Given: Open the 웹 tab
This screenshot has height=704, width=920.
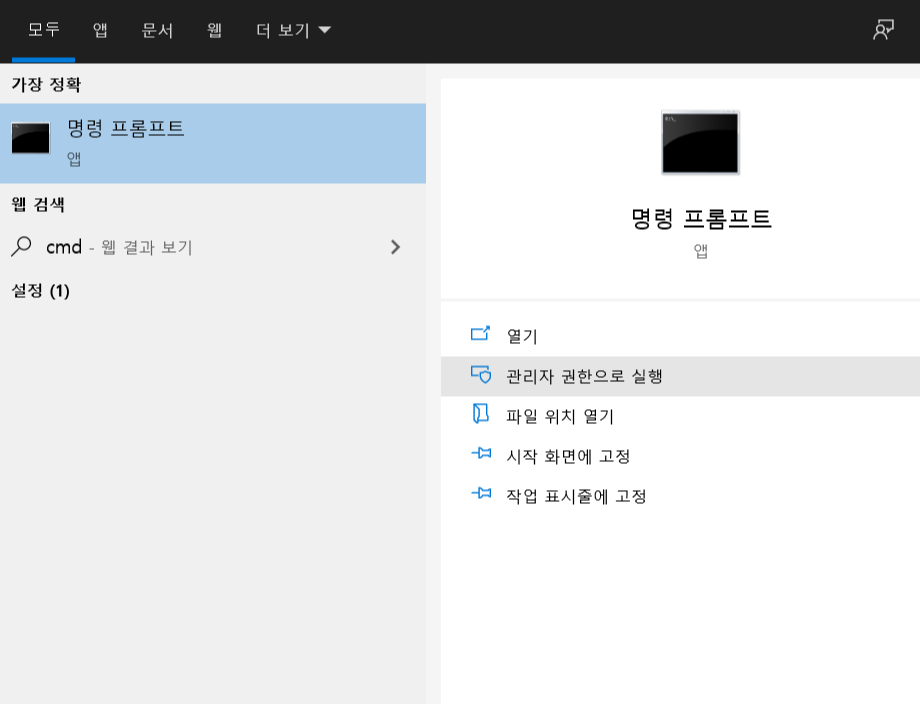Looking at the screenshot, I should [x=213, y=30].
